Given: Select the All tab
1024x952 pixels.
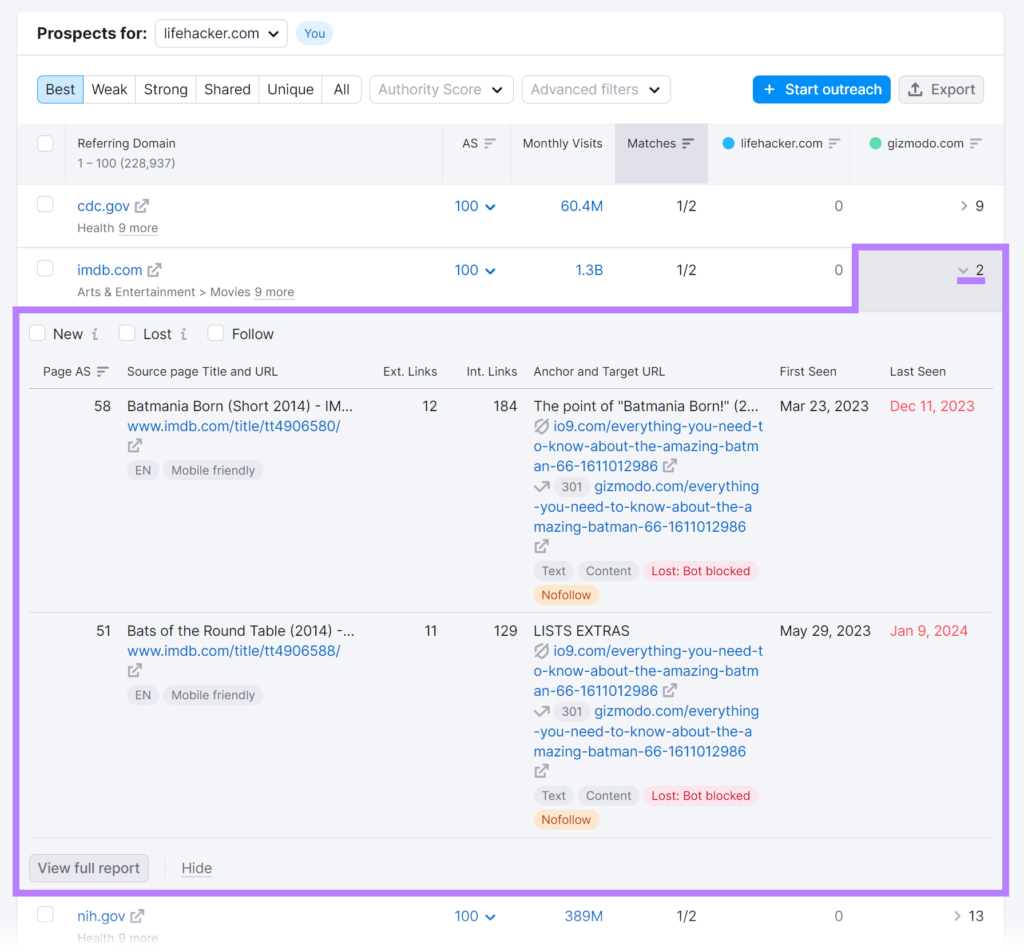Looking at the screenshot, I should pos(342,89).
